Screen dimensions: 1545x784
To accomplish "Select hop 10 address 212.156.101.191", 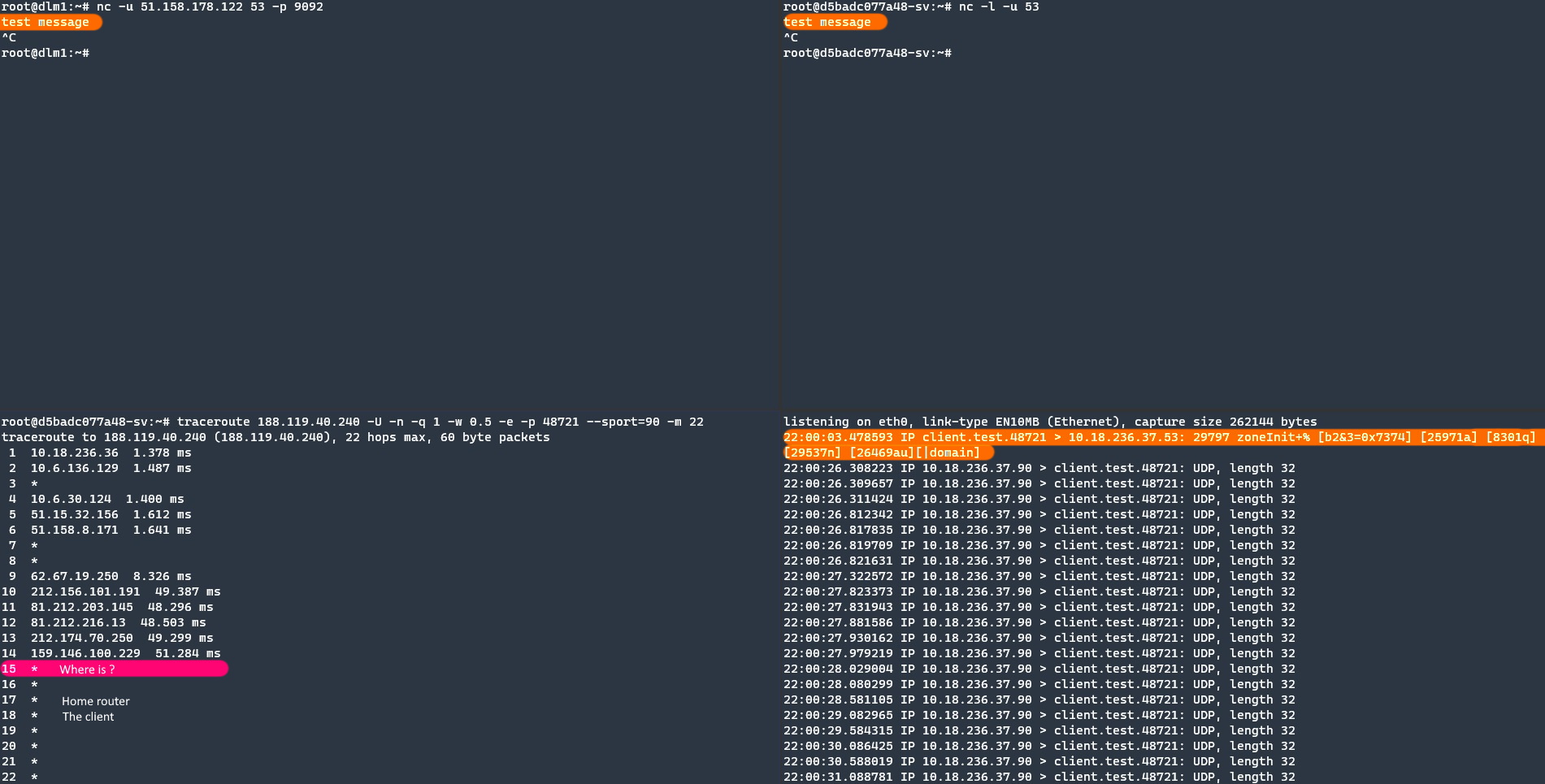I will [x=85, y=591].
